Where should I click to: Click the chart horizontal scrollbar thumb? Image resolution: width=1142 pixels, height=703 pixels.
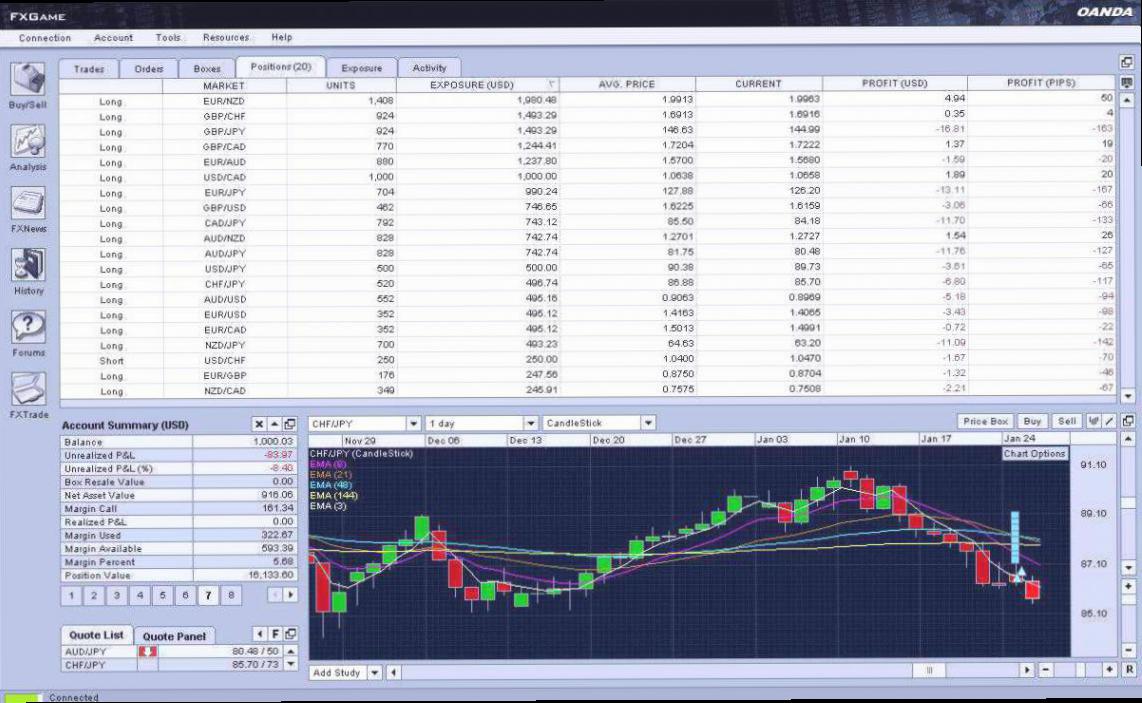tap(929, 669)
